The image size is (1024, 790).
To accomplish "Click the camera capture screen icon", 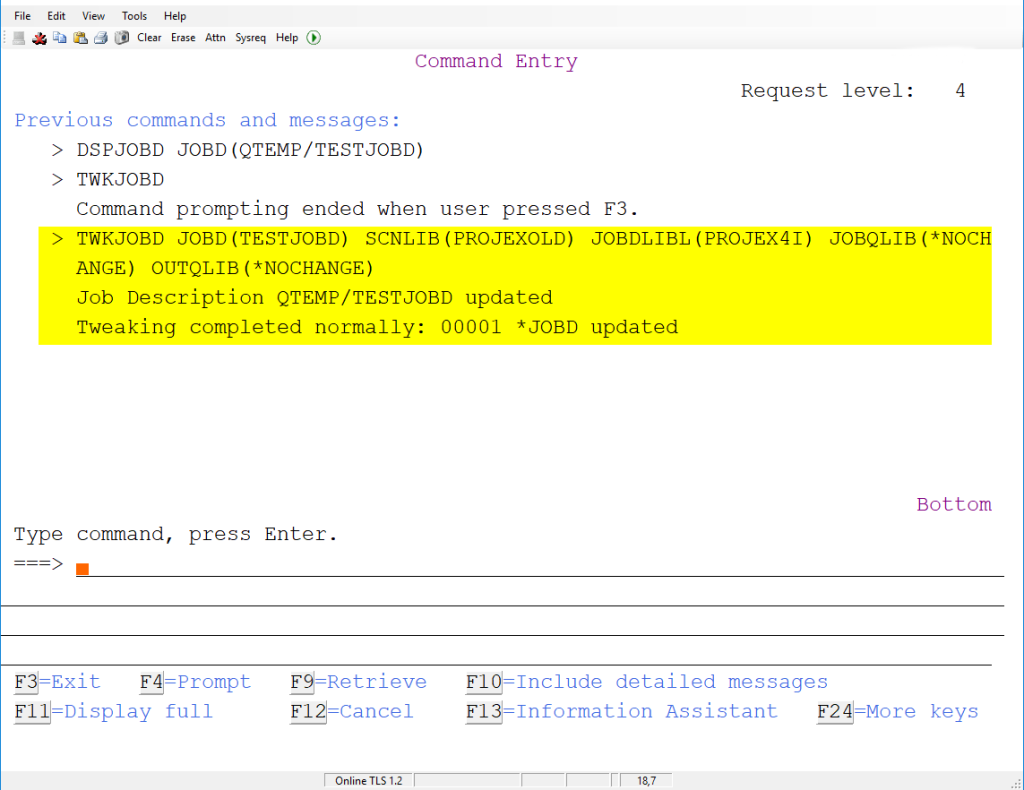I will 121,38.
